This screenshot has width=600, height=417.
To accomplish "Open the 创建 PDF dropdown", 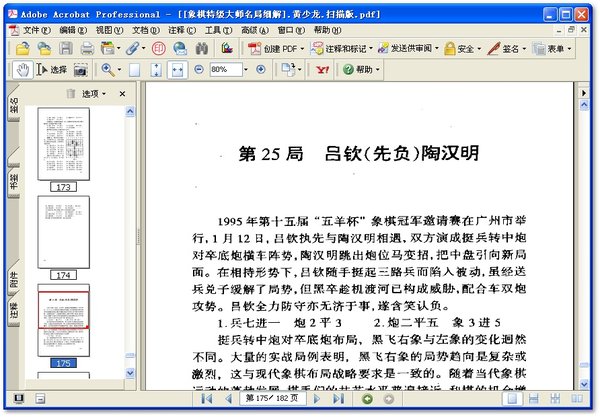I will [x=276, y=49].
